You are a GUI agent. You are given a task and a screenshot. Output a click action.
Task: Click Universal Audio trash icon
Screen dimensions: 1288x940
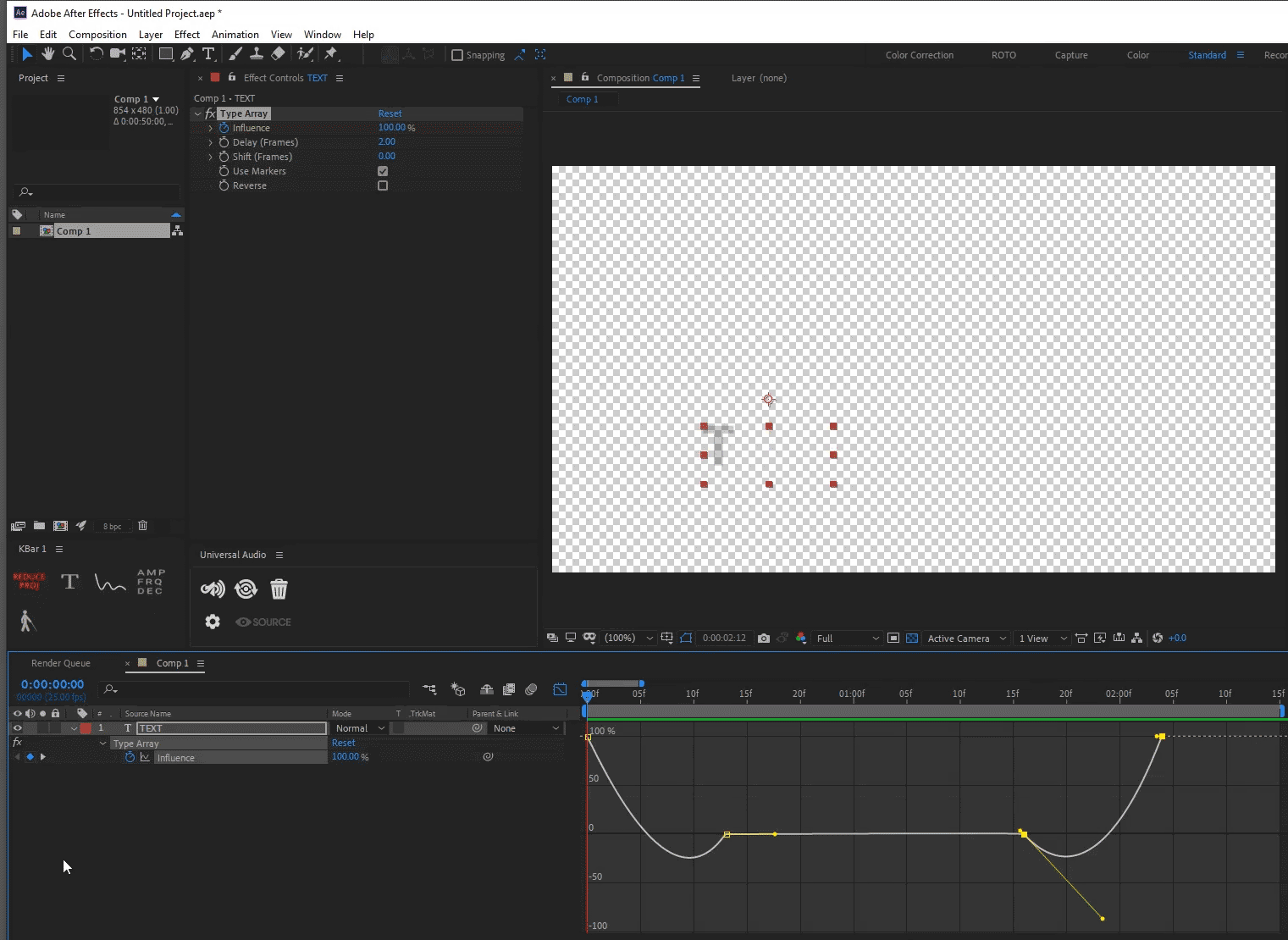[279, 589]
